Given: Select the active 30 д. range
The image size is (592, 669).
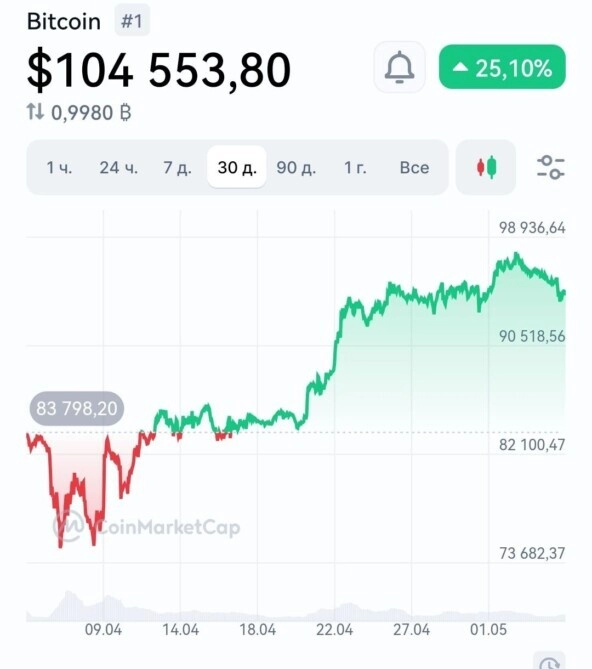Looking at the screenshot, I should [237, 167].
